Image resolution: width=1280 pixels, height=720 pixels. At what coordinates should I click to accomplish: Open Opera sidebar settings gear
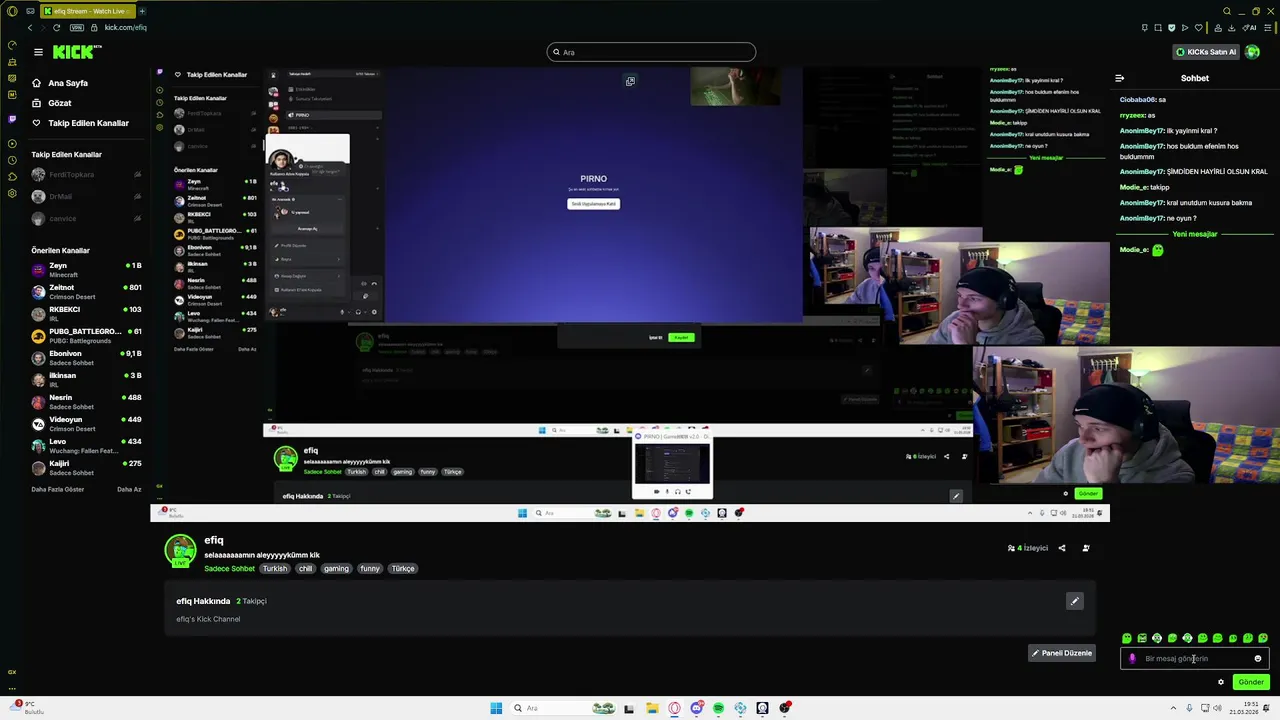tap(12, 193)
